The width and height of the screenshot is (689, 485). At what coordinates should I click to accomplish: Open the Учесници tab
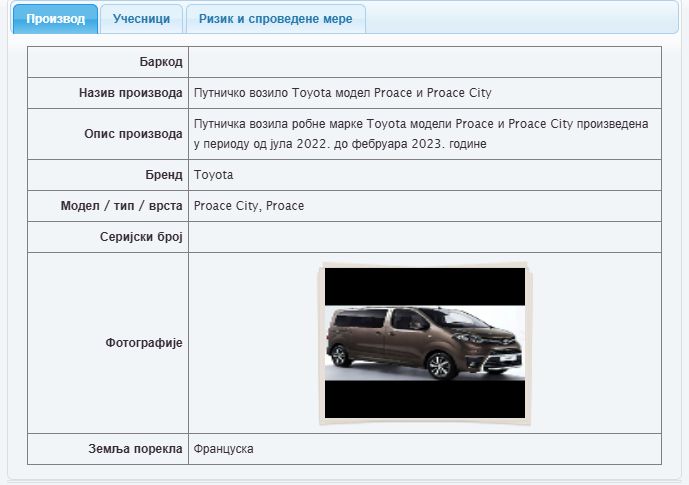pyautogui.click(x=141, y=19)
